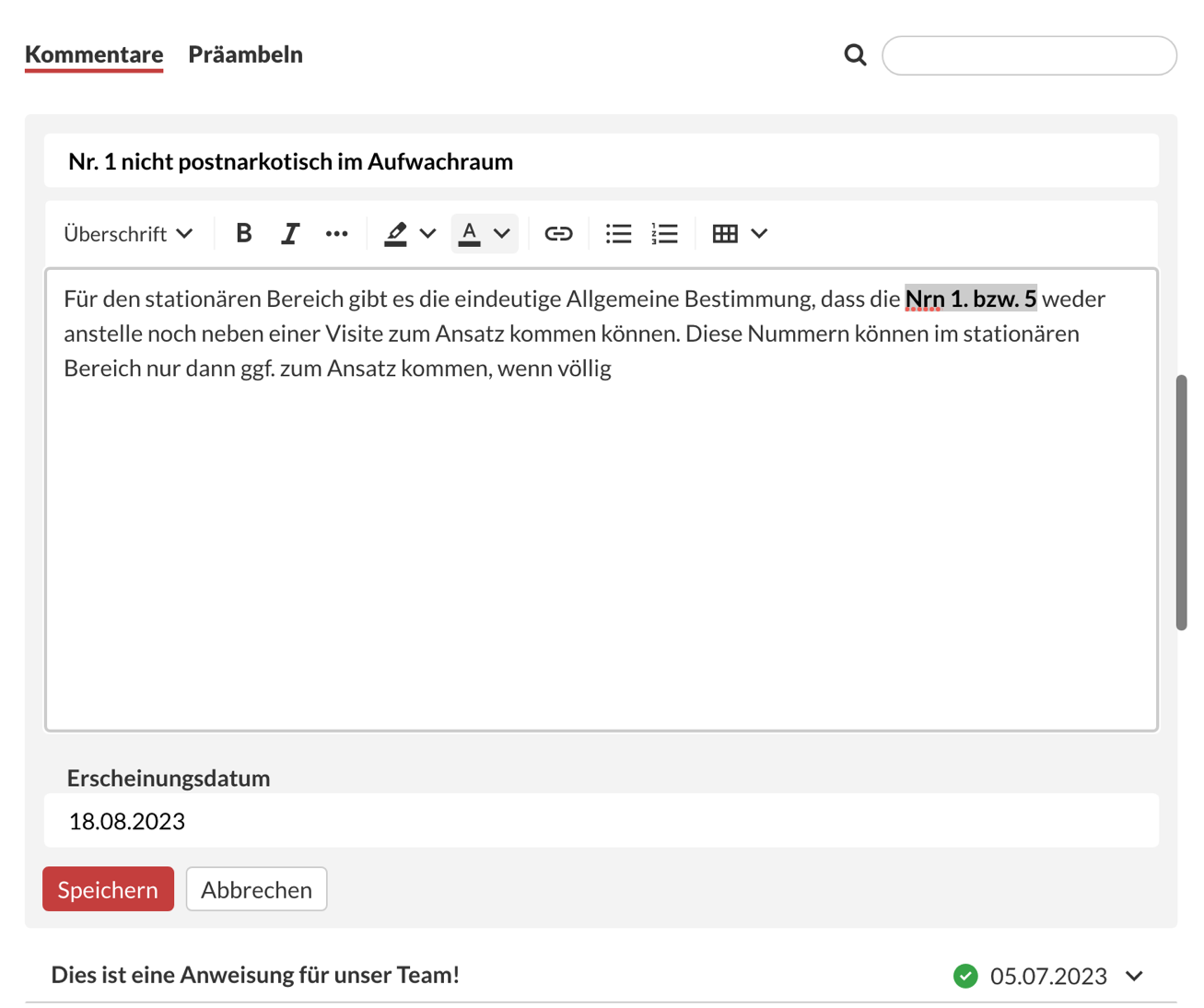Open the Überschrift heading style dropdown
1204x1008 pixels.
point(128,233)
